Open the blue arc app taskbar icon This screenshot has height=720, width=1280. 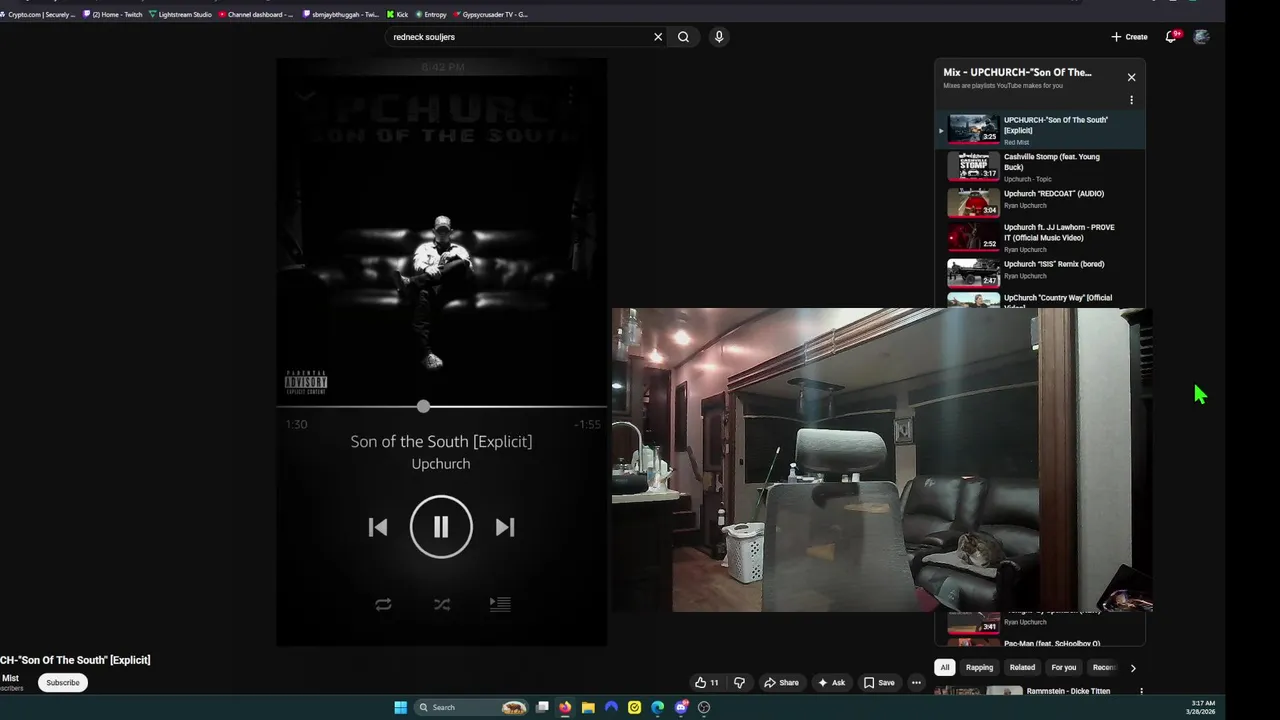point(611,707)
